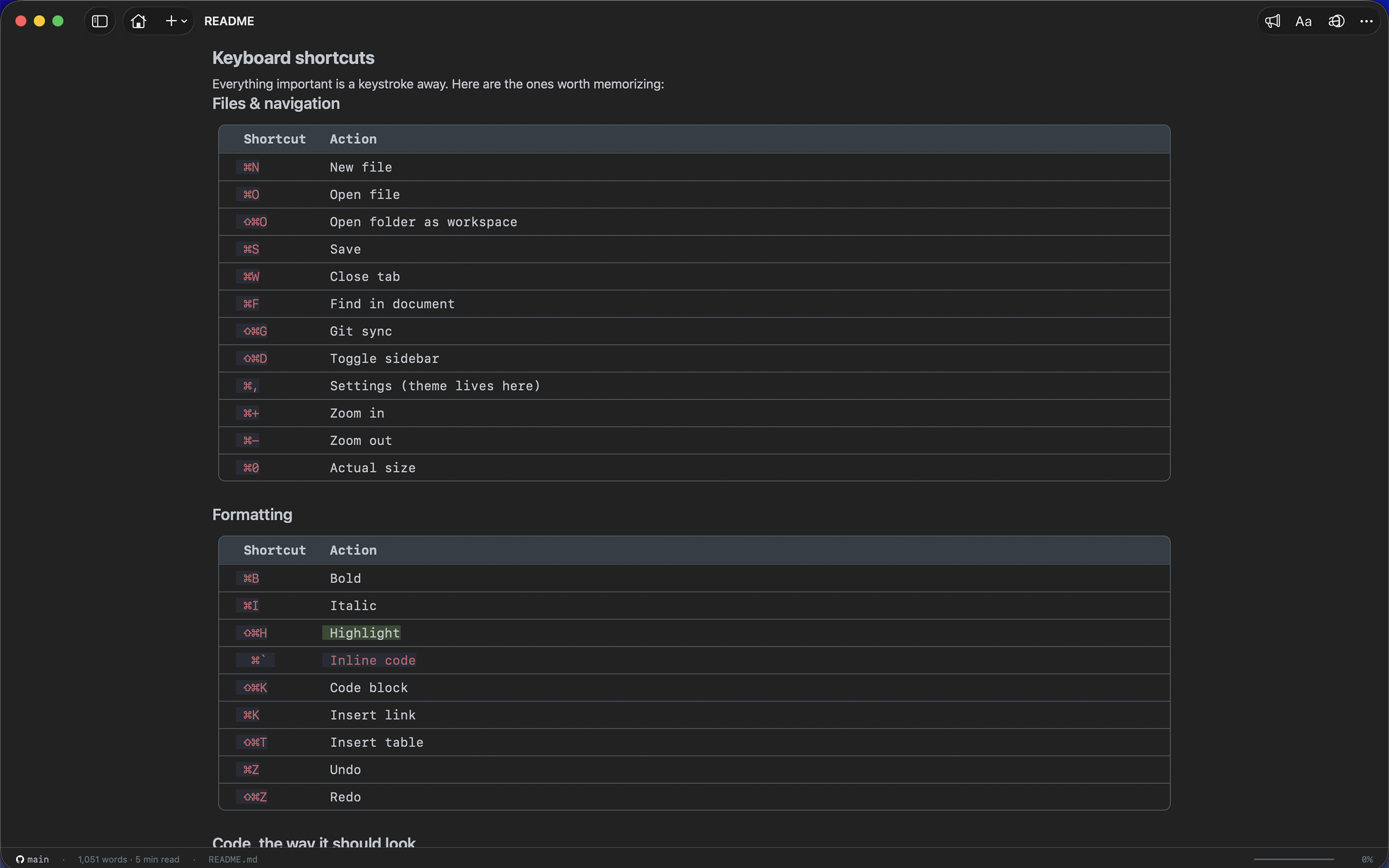Click the Code block cell

tap(369, 688)
